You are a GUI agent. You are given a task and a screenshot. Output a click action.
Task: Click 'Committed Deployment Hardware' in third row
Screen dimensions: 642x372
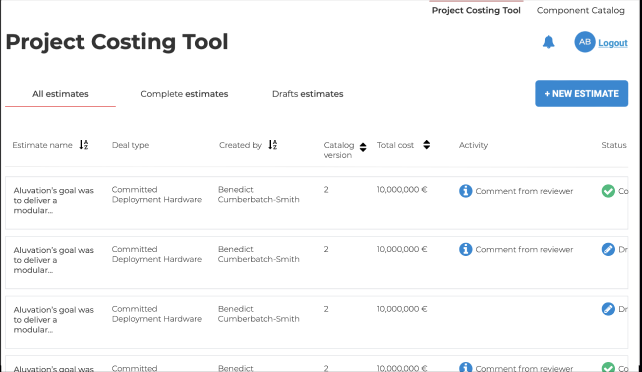[x=157, y=314]
